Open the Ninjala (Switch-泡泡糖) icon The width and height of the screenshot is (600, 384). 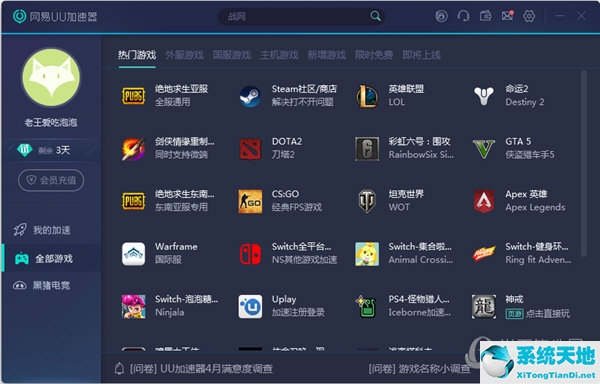[134, 306]
